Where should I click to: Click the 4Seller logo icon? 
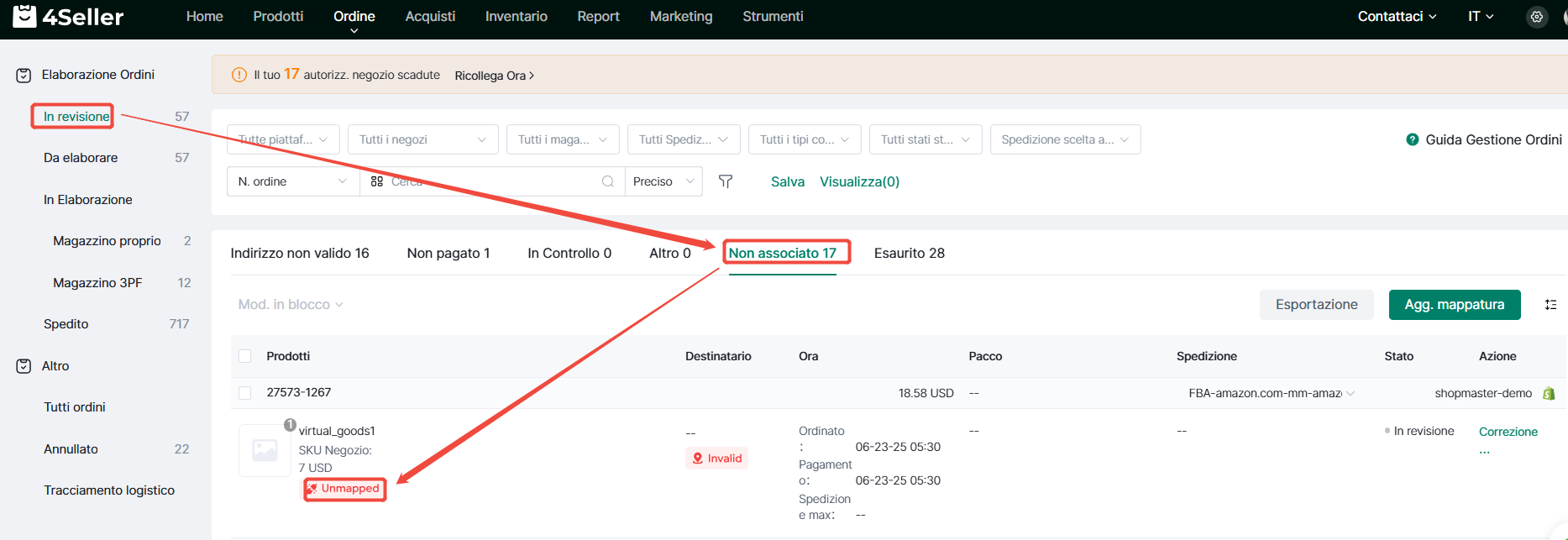[x=24, y=16]
